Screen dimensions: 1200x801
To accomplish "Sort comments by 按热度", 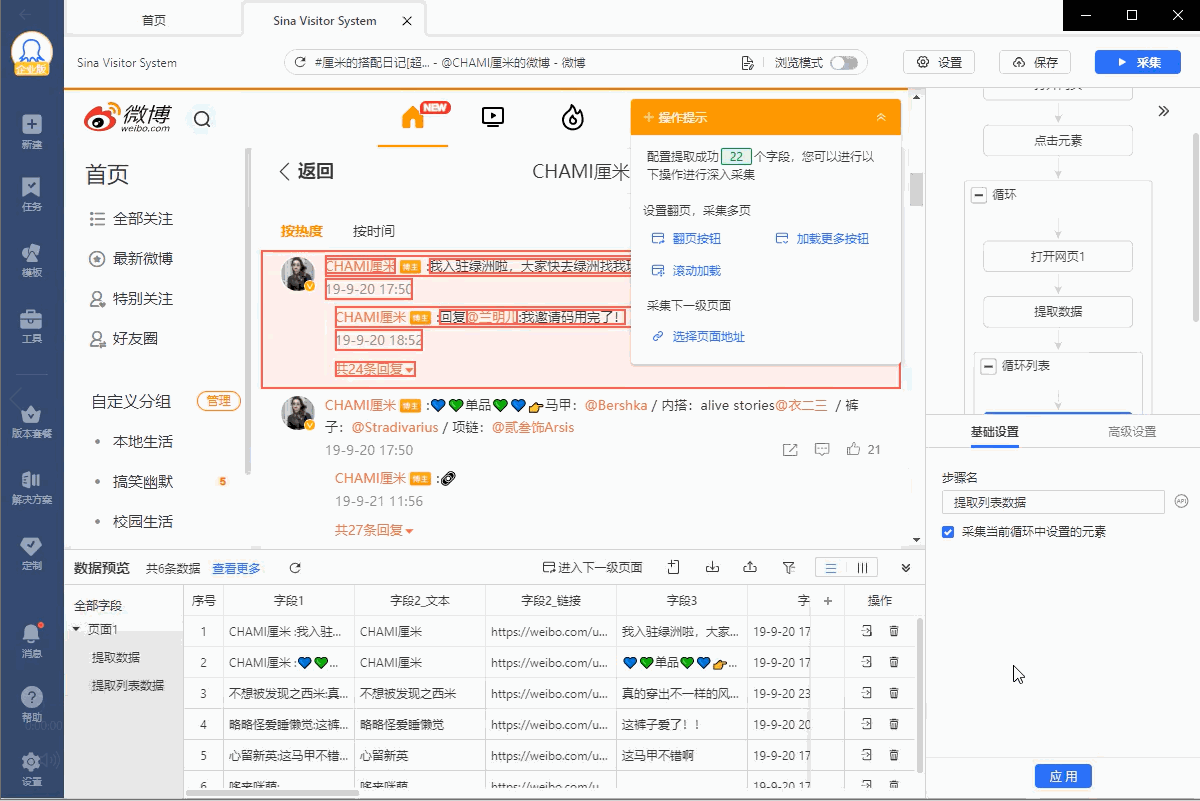I will (x=301, y=231).
